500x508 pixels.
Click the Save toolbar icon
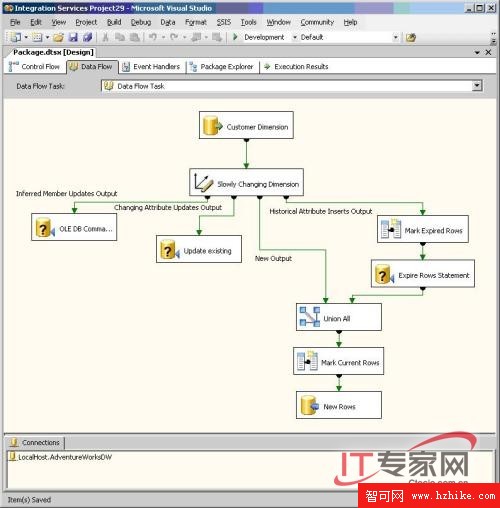73,37
